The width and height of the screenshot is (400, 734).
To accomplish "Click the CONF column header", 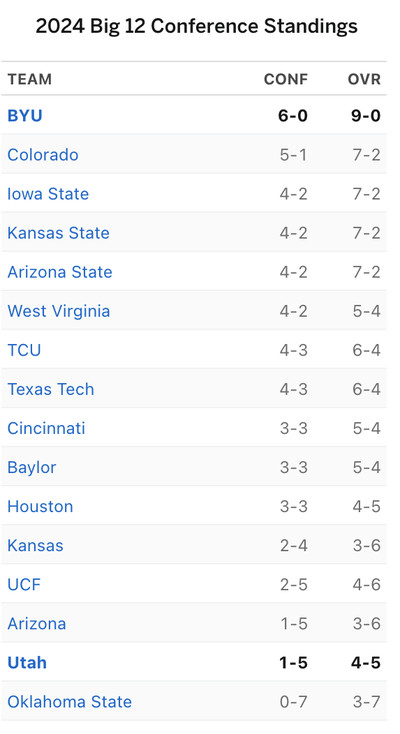I will [286, 79].
